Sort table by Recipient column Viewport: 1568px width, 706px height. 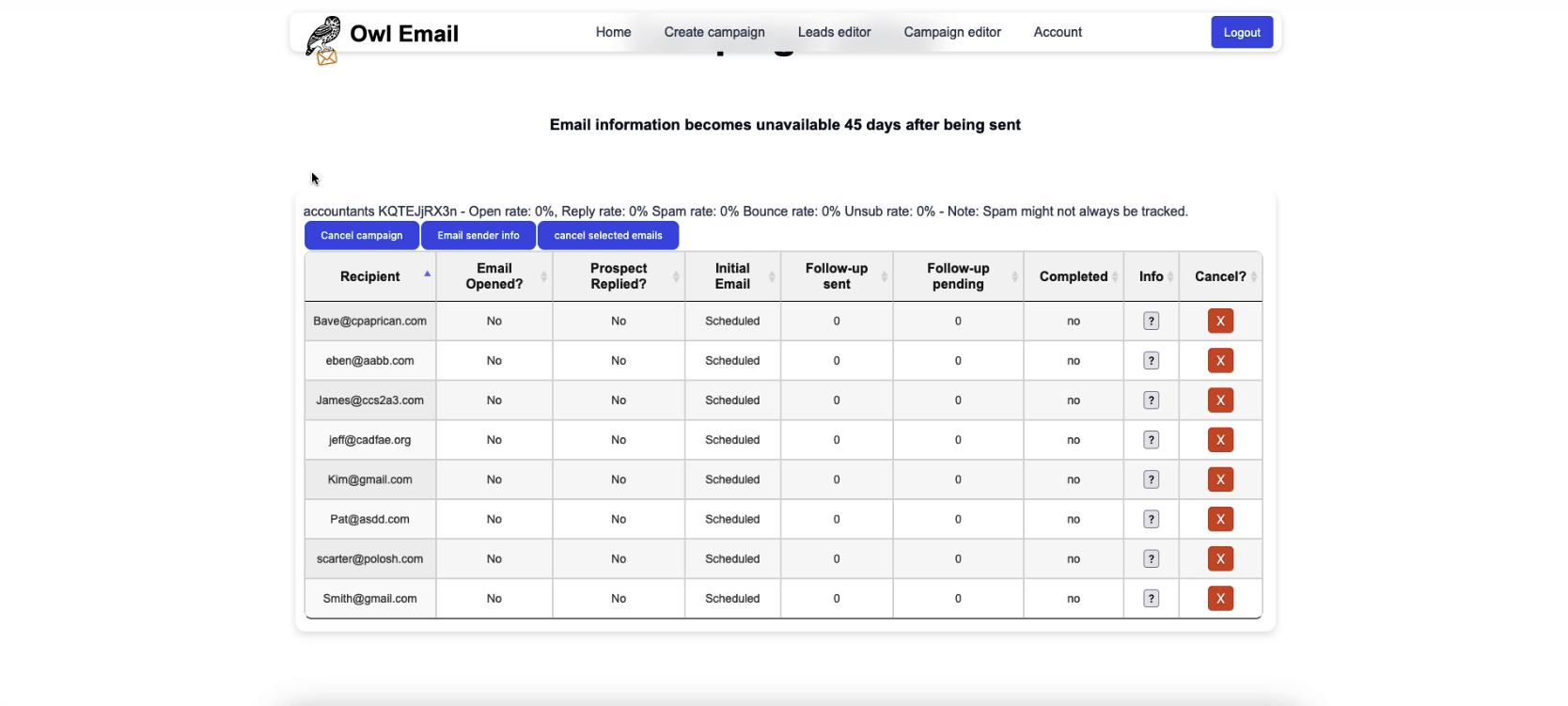tap(370, 276)
